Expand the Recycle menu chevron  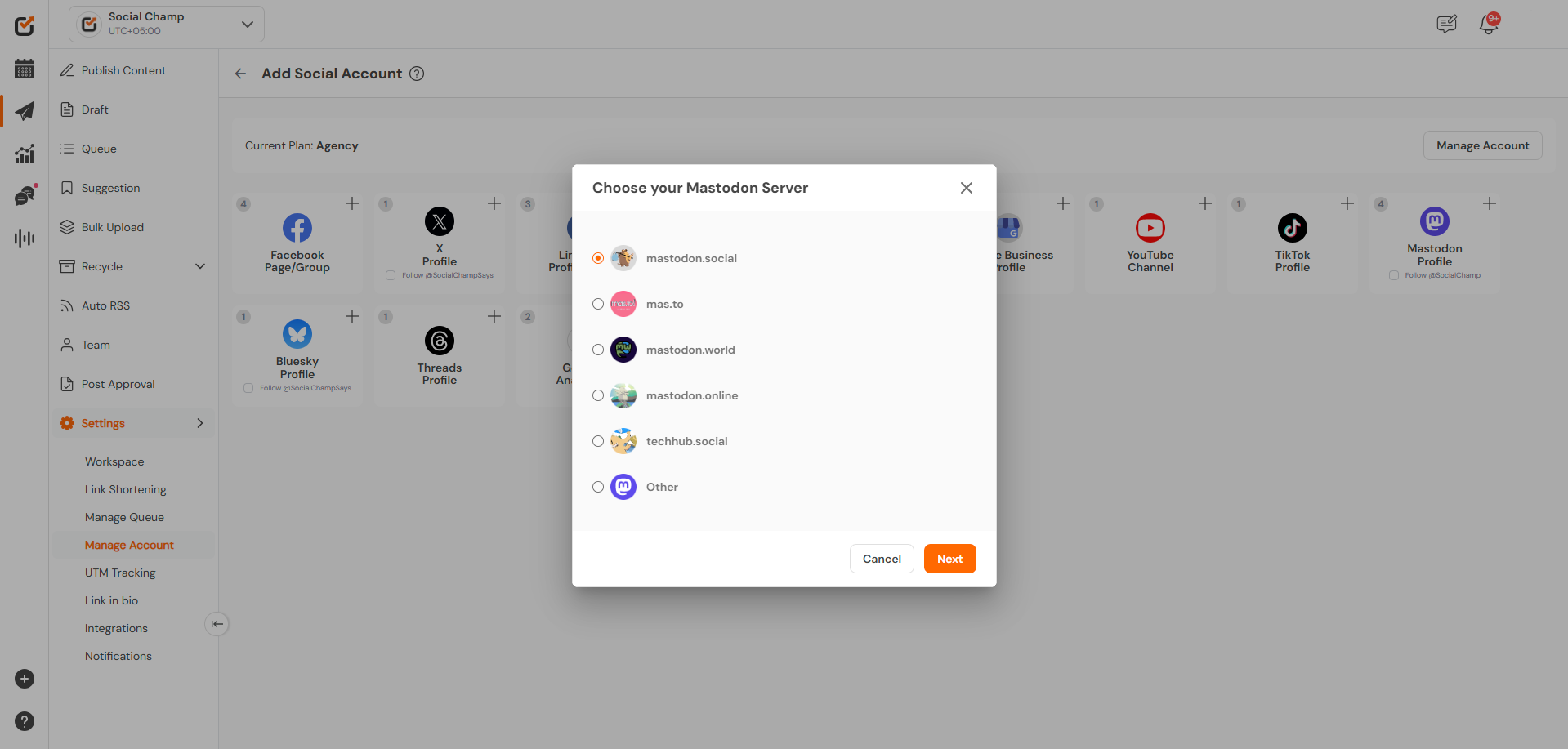pyautogui.click(x=200, y=266)
